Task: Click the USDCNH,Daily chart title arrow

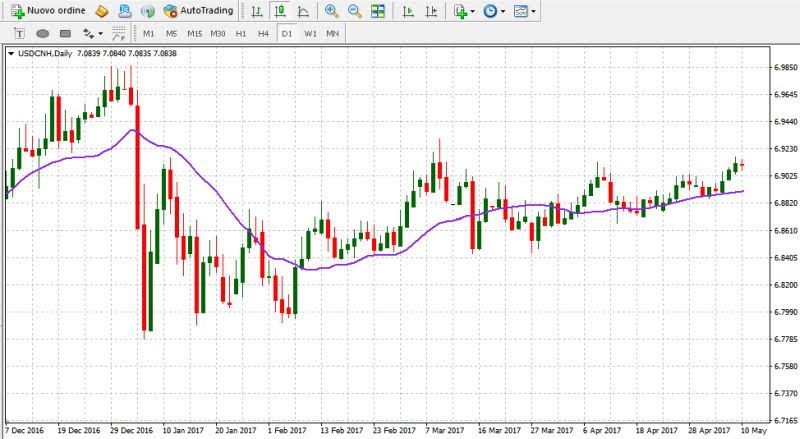Action: (x=11, y=54)
